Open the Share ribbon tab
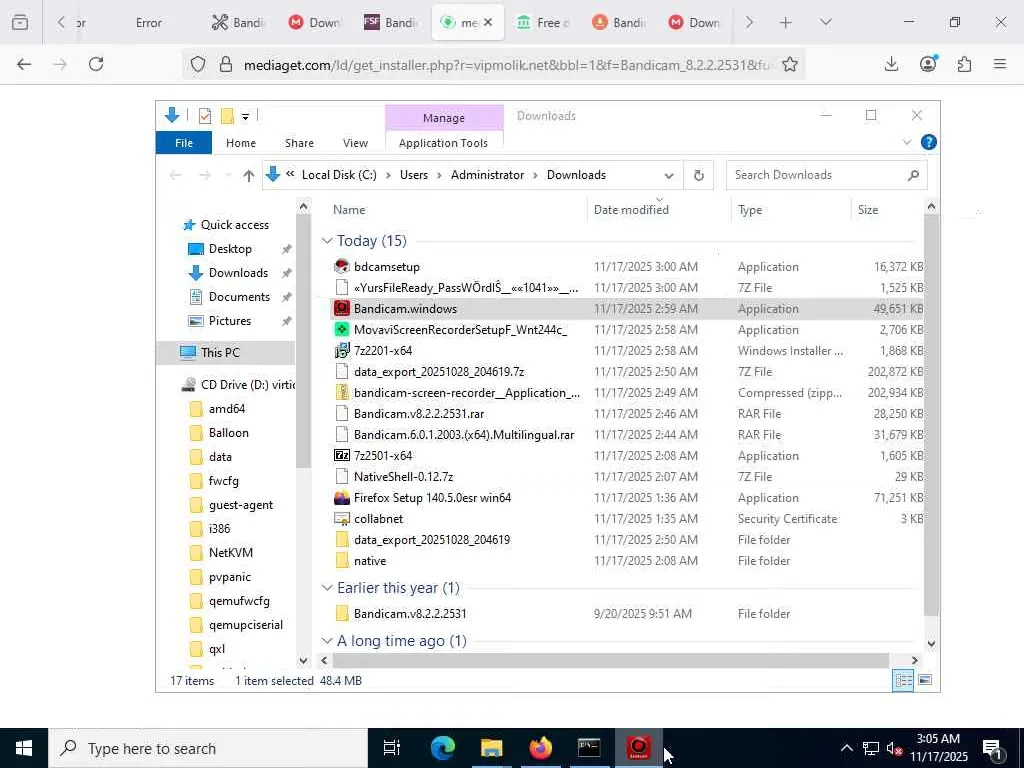Screen dimensions: 1024x768 [x=299, y=143]
